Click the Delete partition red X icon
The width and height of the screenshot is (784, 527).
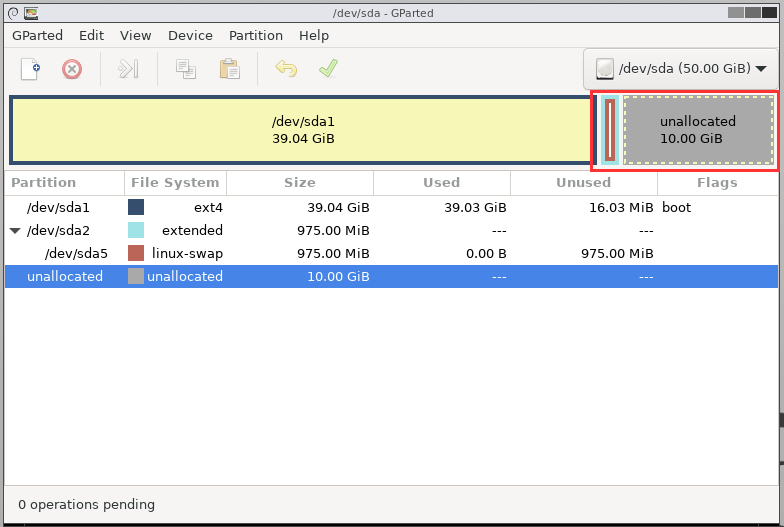(x=72, y=69)
